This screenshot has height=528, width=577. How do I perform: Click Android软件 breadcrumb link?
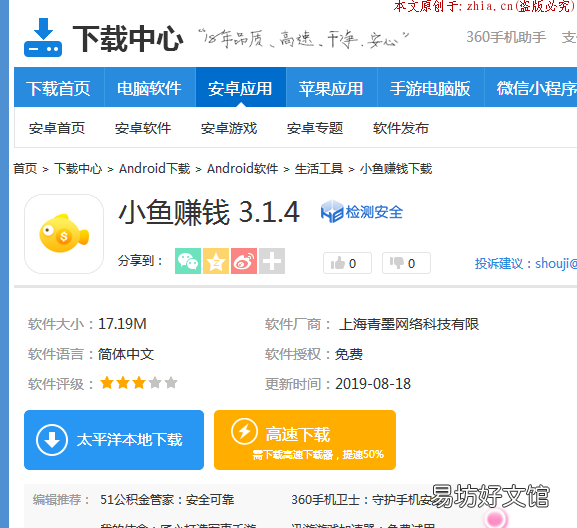[243, 169]
